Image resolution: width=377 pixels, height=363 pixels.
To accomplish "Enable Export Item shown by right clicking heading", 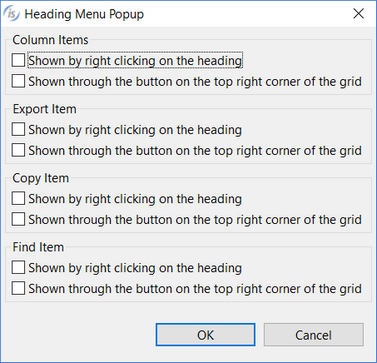I will coord(18,129).
